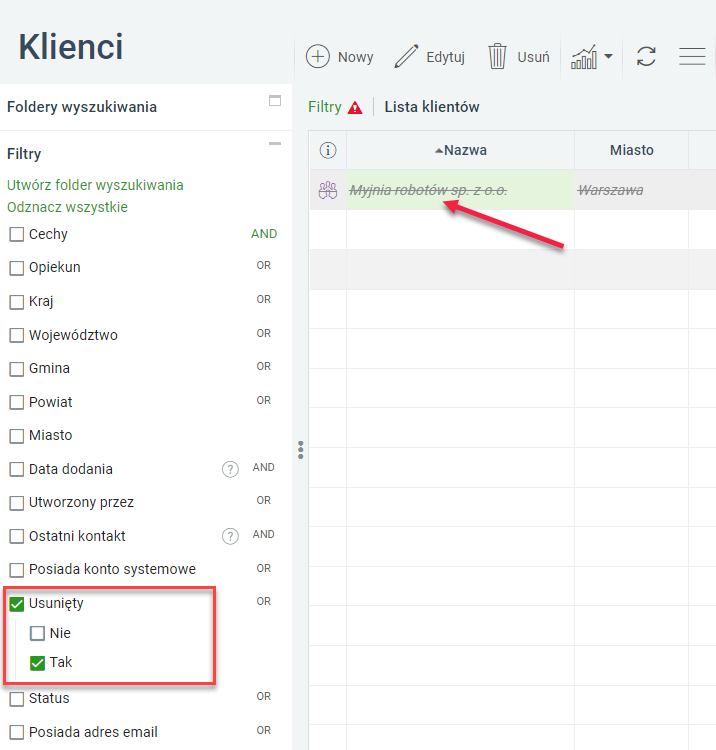Enable the Status filter checkbox
The height and width of the screenshot is (750, 716).
click(x=17, y=699)
